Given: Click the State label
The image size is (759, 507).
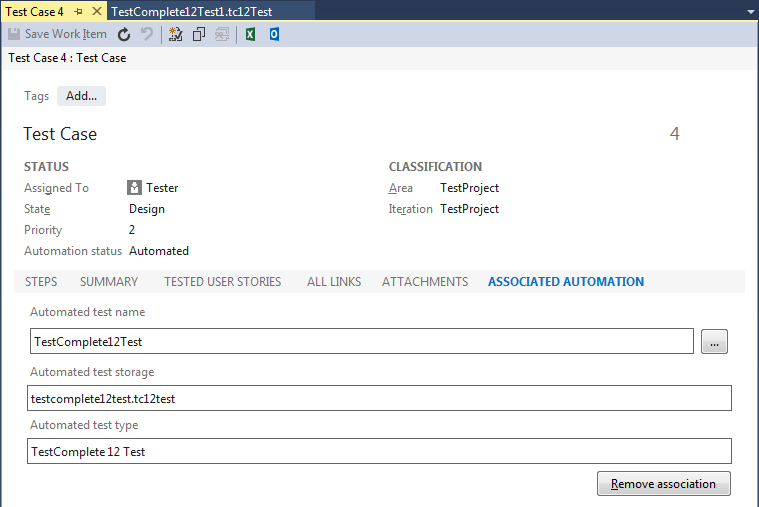Looking at the screenshot, I should pos(37,209).
